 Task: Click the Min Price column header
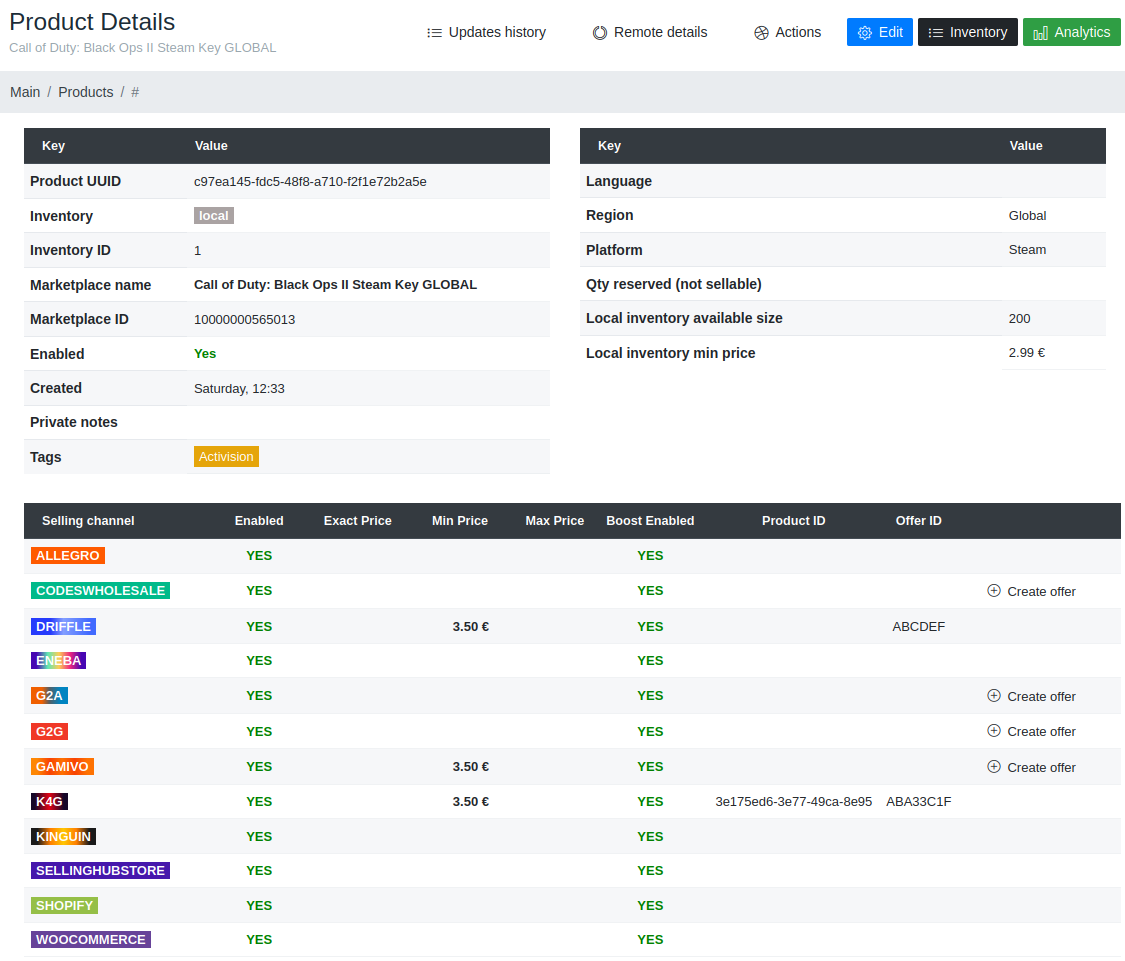(460, 521)
